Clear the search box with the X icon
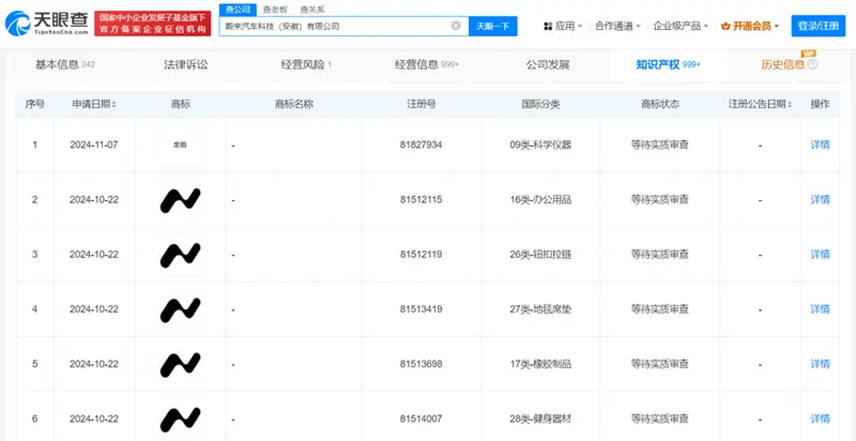Viewport: 856px width, 441px height. point(456,26)
